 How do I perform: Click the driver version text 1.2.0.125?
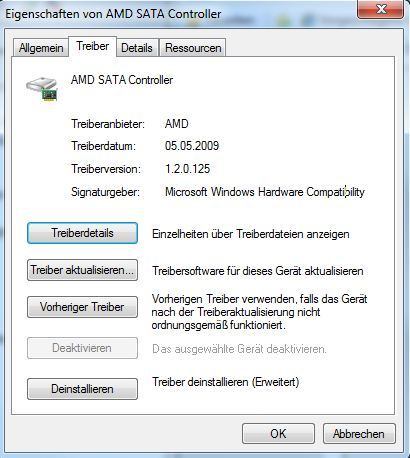(x=188, y=169)
